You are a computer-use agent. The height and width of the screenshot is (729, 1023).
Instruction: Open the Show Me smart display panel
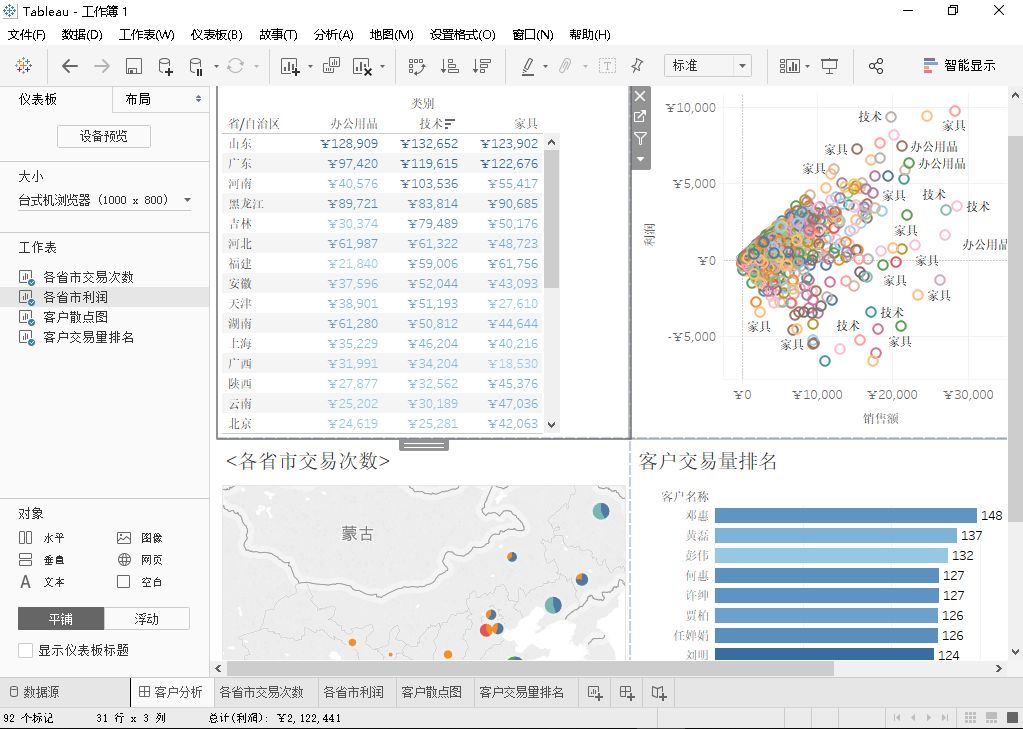click(x=960, y=65)
